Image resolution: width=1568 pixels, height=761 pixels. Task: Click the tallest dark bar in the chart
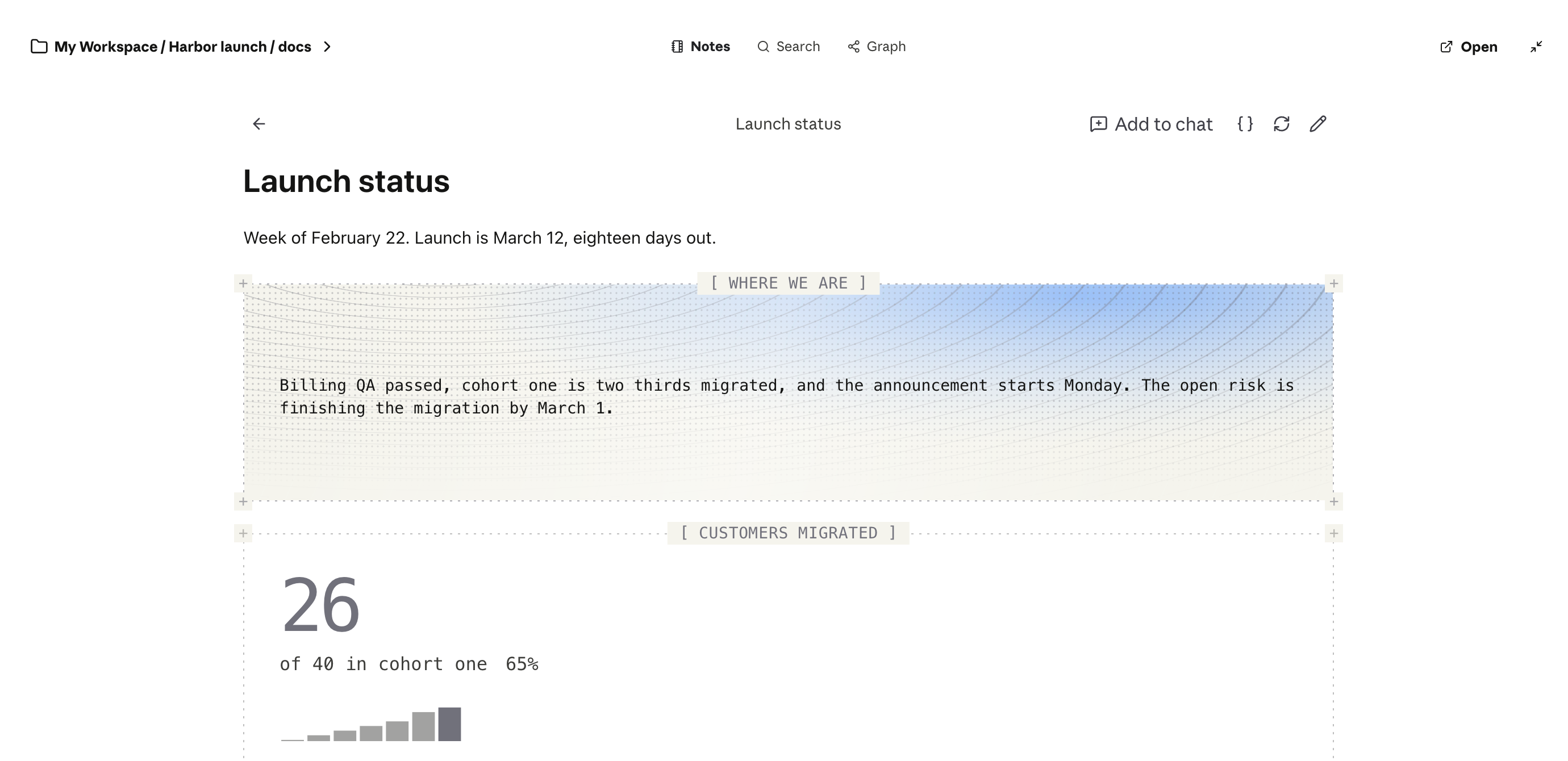click(449, 725)
